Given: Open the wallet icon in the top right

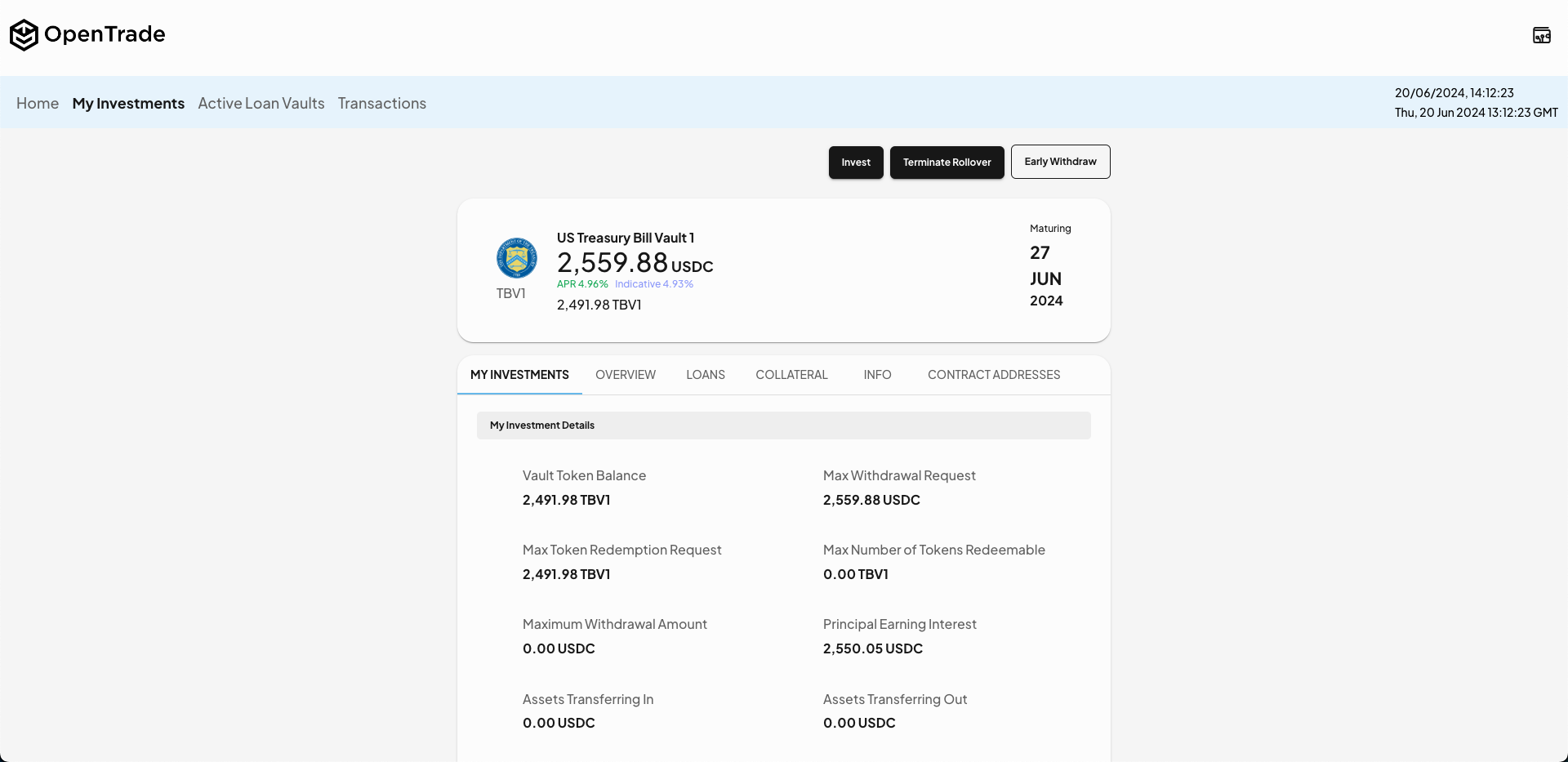Looking at the screenshot, I should (x=1541, y=35).
